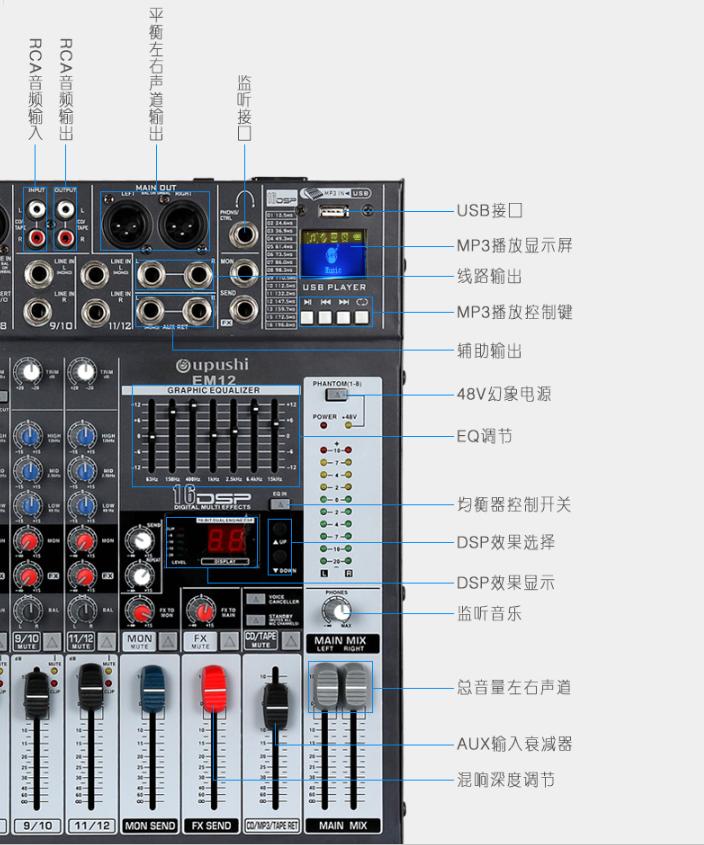704x845 pixels.
Task: Click the red FX TO MON knob
Action: point(139,611)
